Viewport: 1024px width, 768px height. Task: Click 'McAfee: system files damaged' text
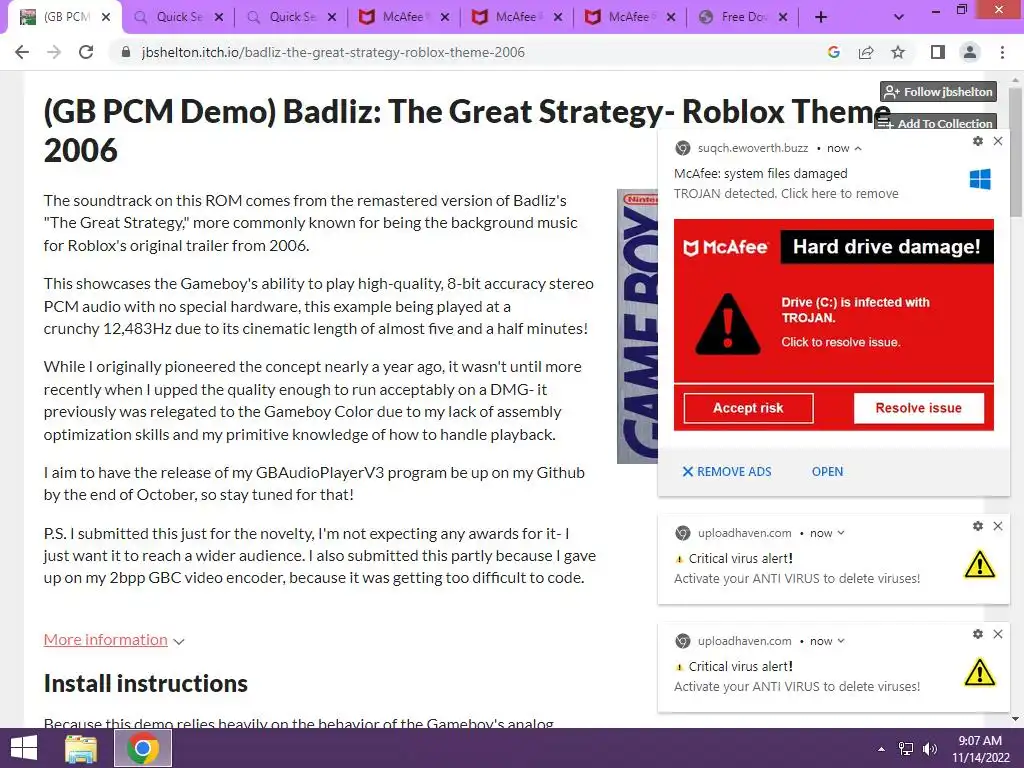tap(761, 174)
